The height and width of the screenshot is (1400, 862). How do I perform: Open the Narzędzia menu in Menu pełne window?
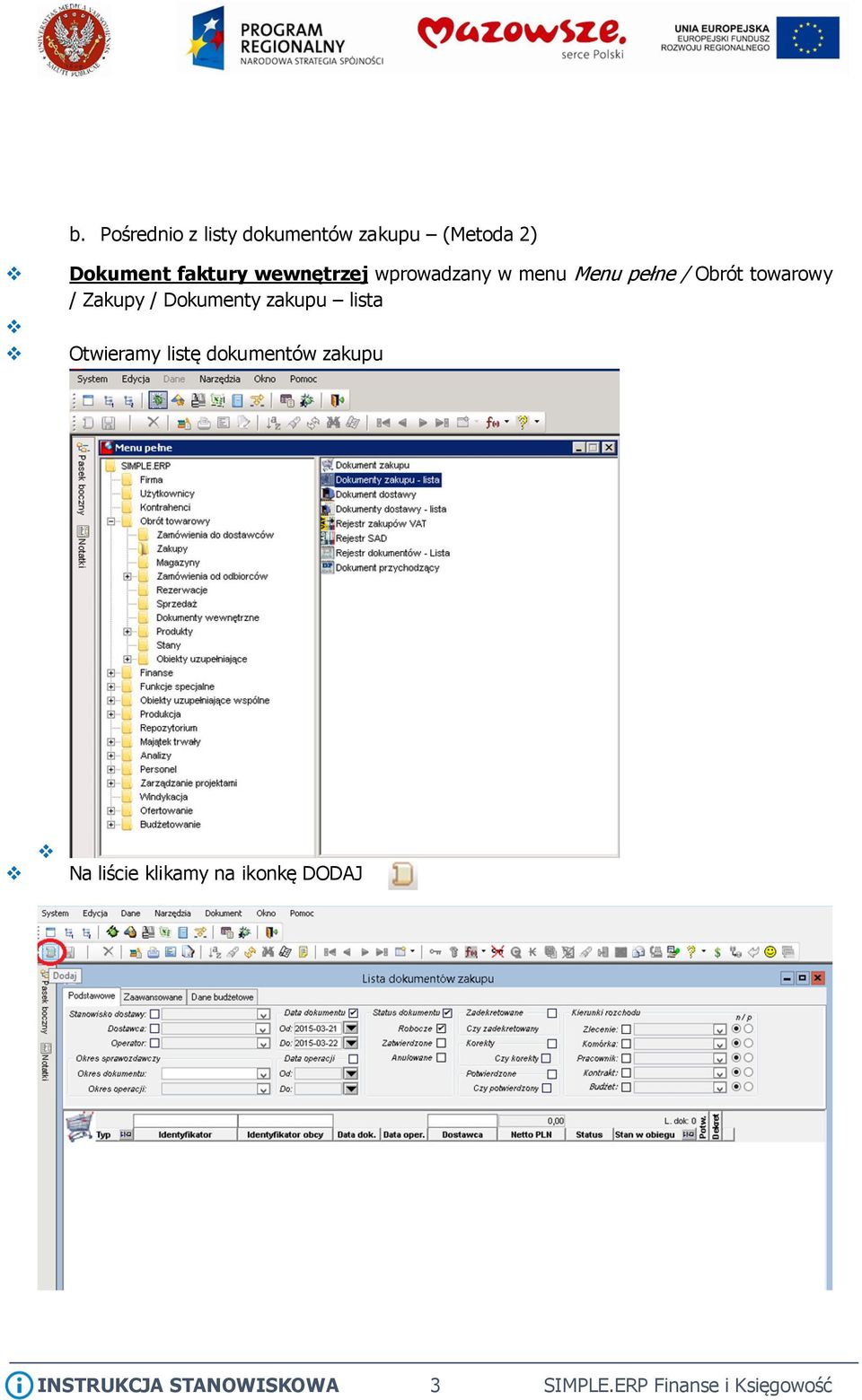point(220,379)
